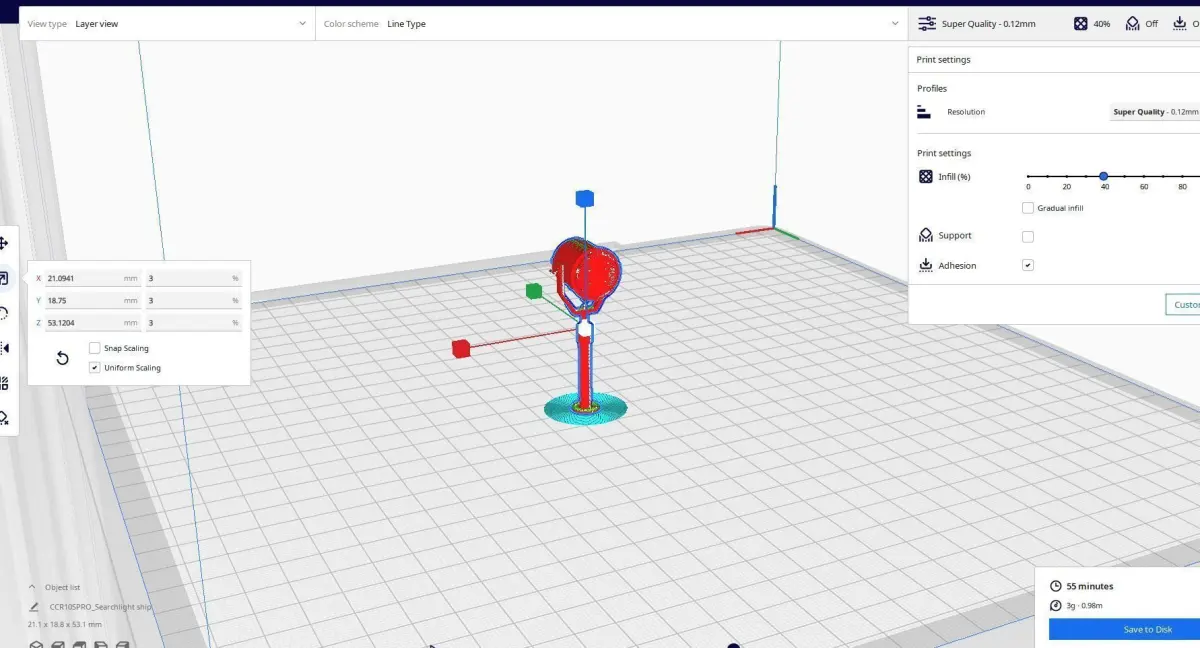This screenshot has height=648, width=1200.
Task: Set the infill slider to the 20 mark
Action: coord(1066,176)
